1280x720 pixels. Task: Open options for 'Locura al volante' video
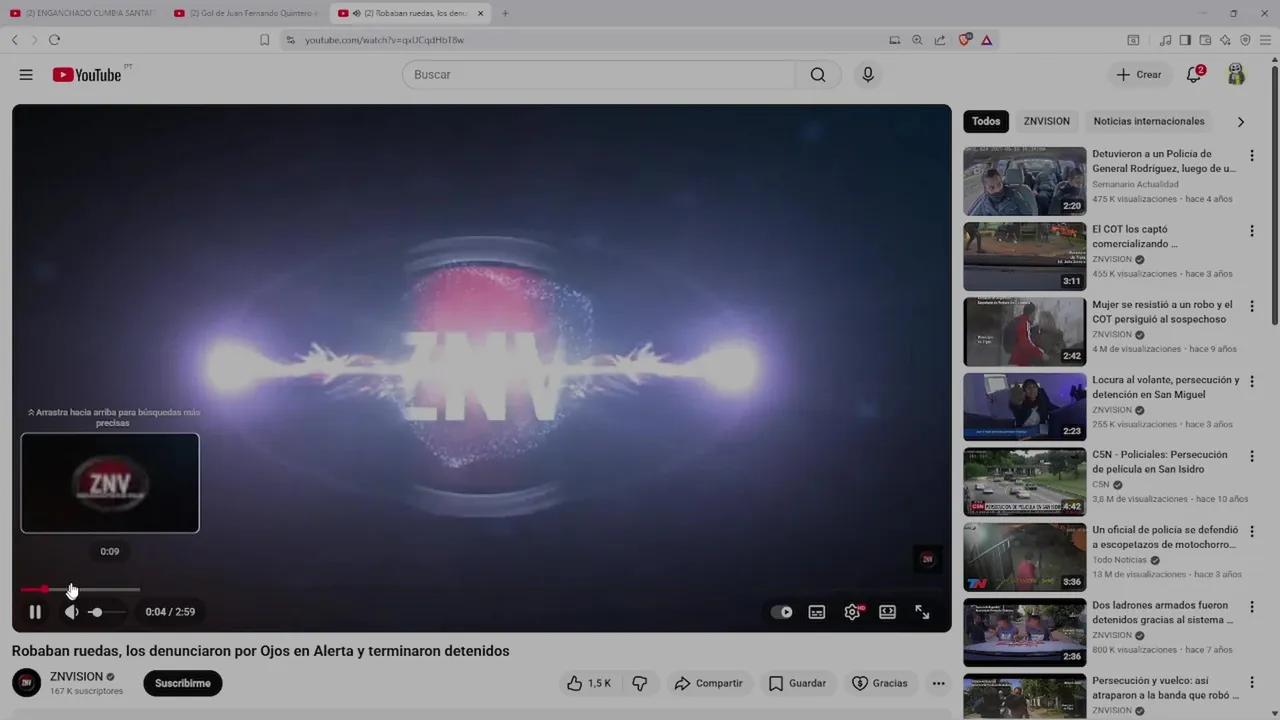click(x=1251, y=381)
